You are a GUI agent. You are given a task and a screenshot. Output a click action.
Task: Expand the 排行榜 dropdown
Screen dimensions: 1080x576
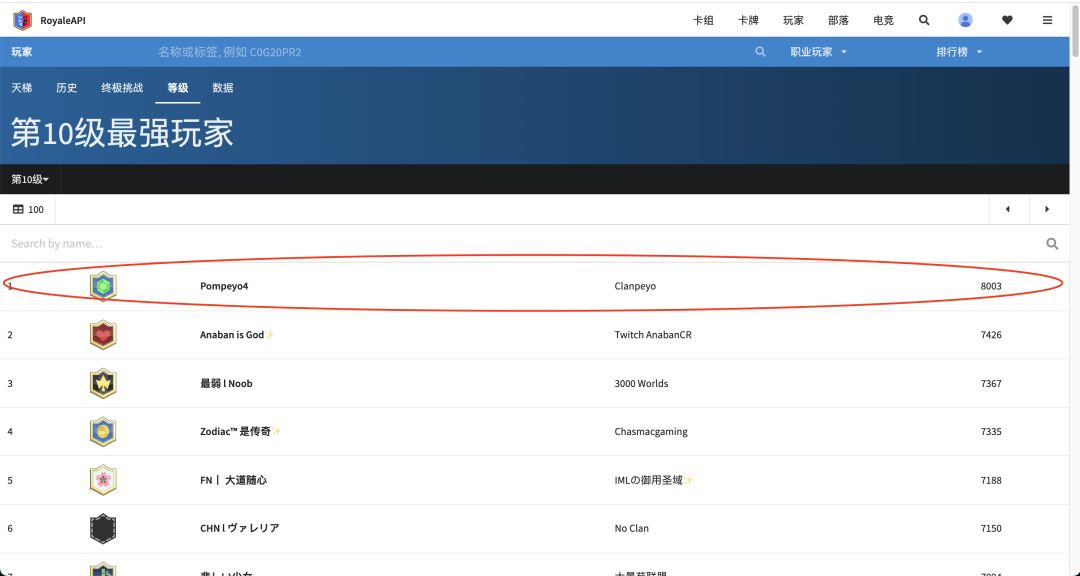point(959,52)
